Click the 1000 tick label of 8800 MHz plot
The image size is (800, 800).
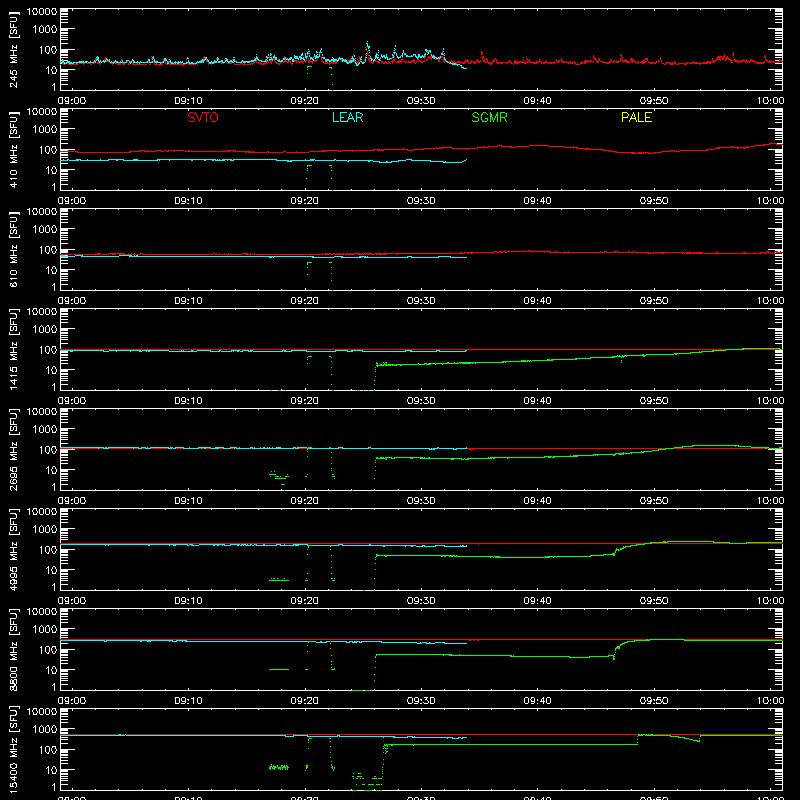coord(45,630)
